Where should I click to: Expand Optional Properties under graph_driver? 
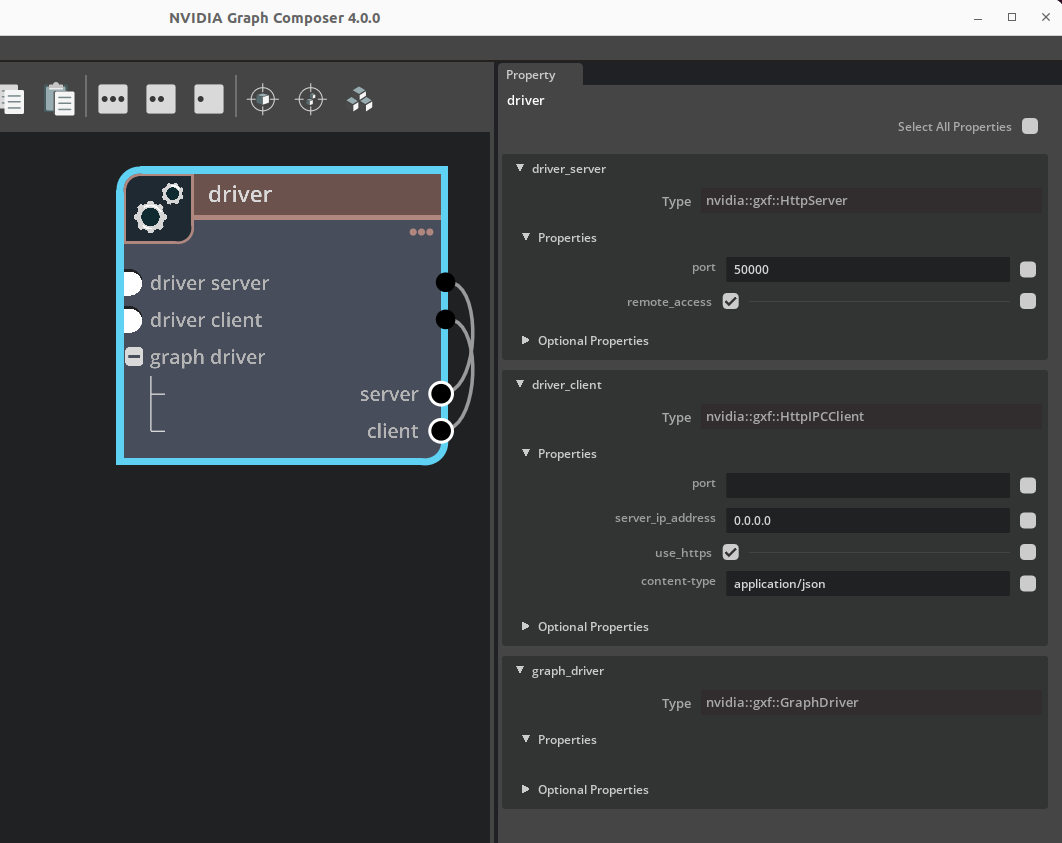(526, 789)
